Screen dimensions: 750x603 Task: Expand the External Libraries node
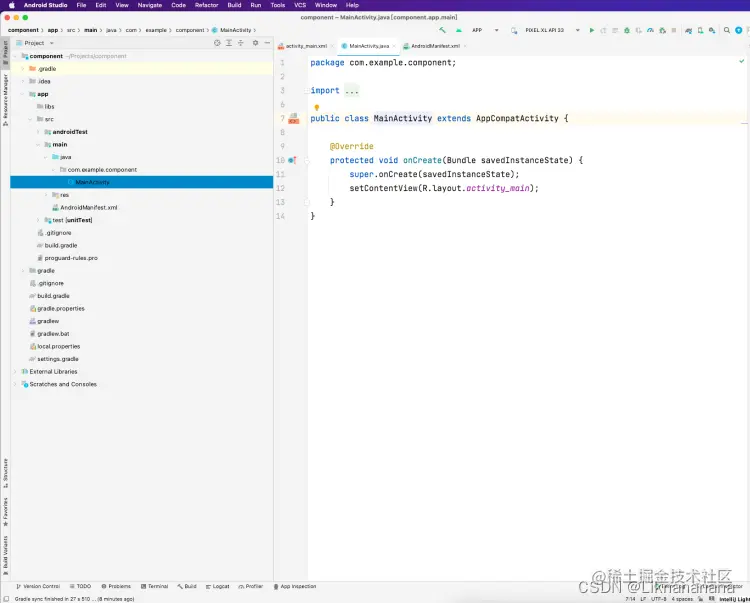[15, 372]
